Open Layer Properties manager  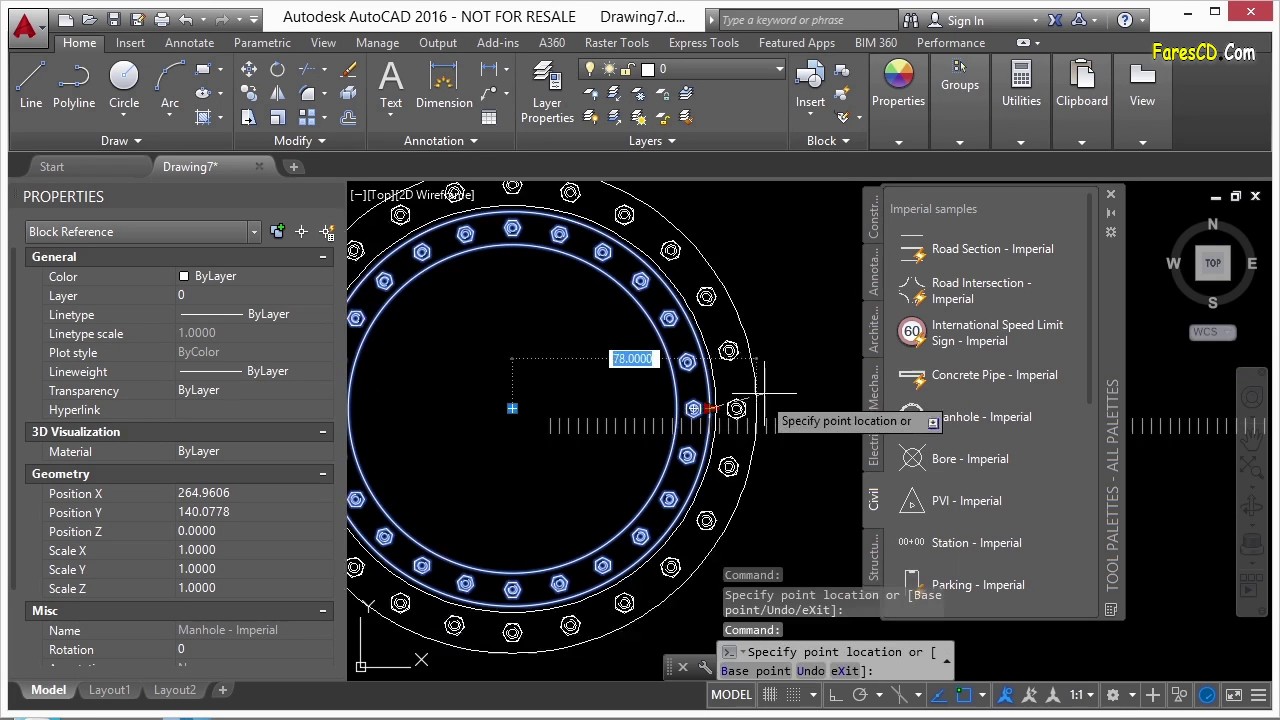pyautogui.click(x=547, y=92)
